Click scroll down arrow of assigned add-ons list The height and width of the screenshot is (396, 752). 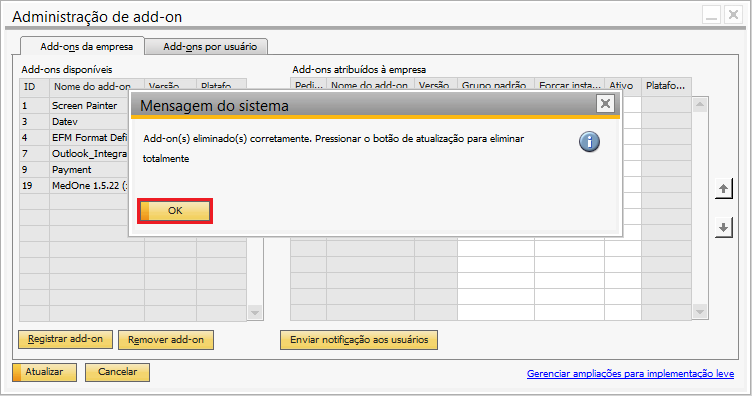click(700, 312)
